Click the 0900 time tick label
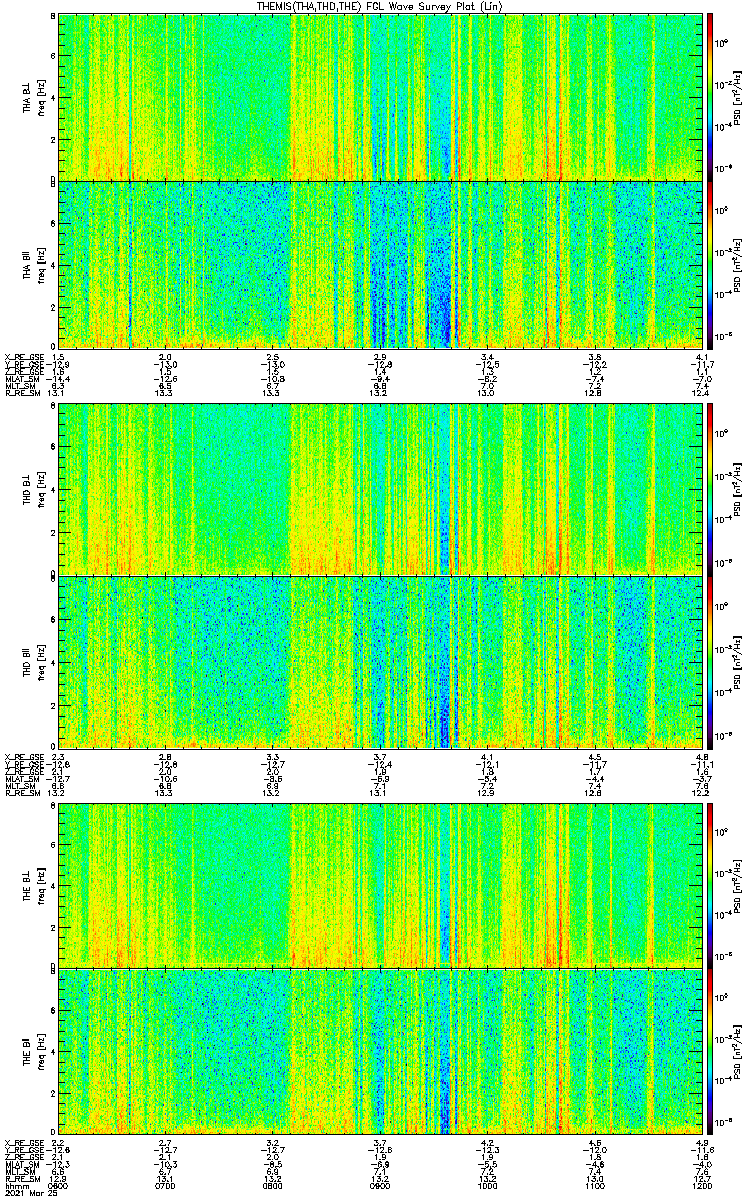Viewport: 750px width, 1200px height. [x=380, y=1186]
